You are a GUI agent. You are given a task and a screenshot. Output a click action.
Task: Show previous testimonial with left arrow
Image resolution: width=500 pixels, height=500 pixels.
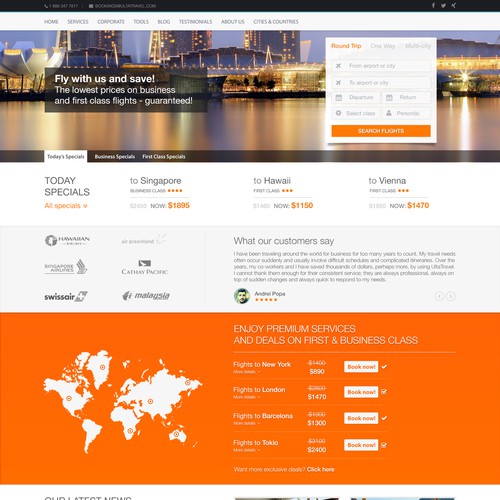pos(439,296)
